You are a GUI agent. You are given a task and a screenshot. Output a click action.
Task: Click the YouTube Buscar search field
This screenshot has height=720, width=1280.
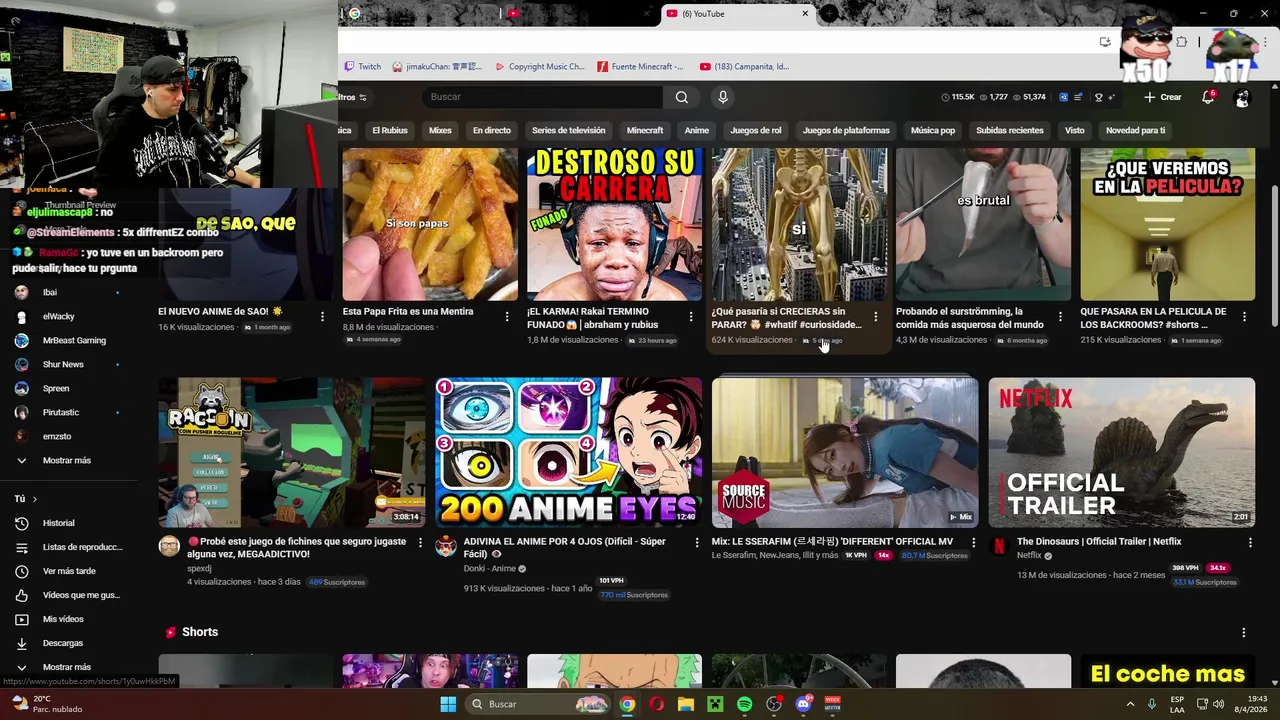point(542,97)
